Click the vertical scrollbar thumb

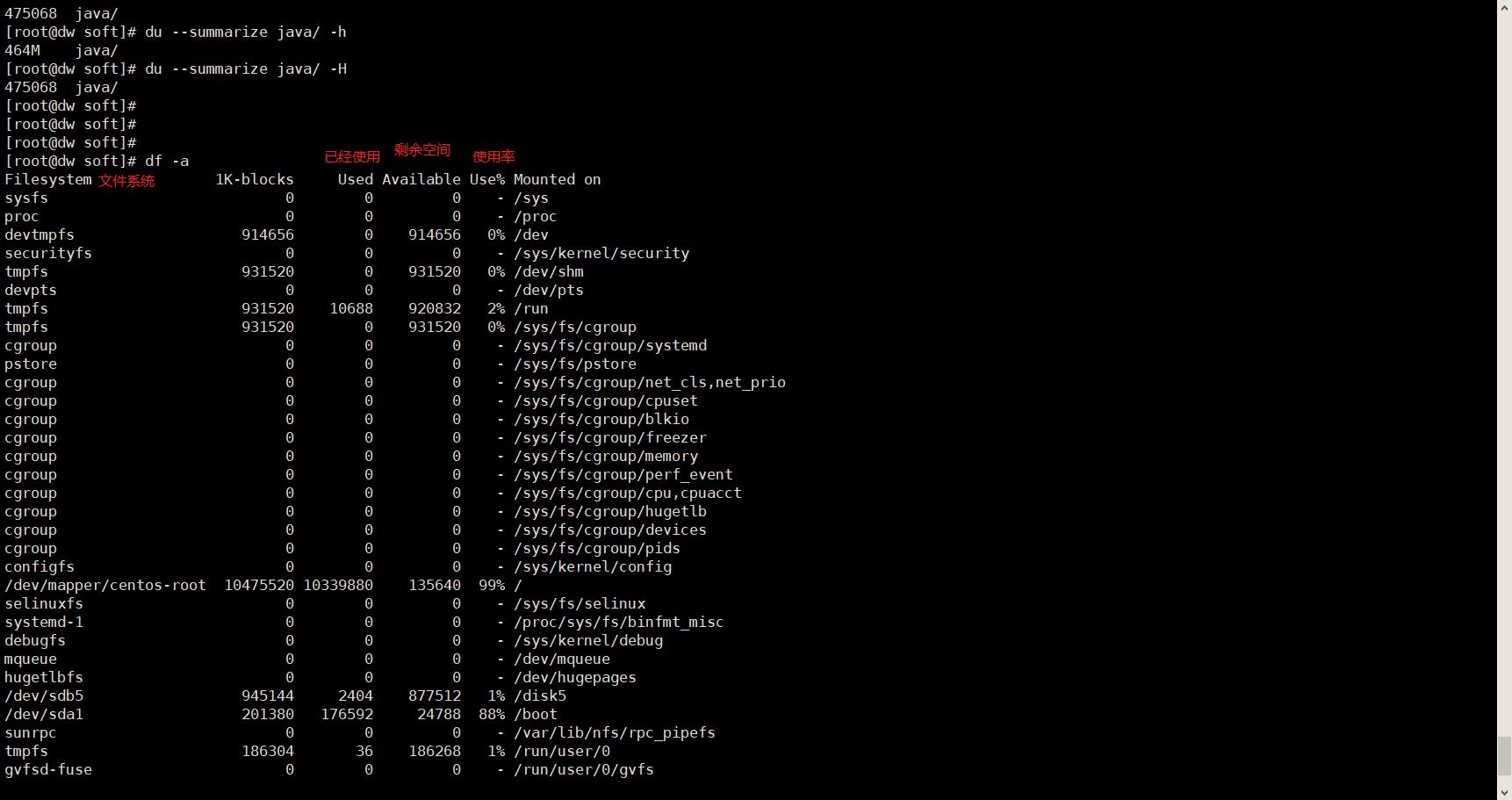(1504, 757)
